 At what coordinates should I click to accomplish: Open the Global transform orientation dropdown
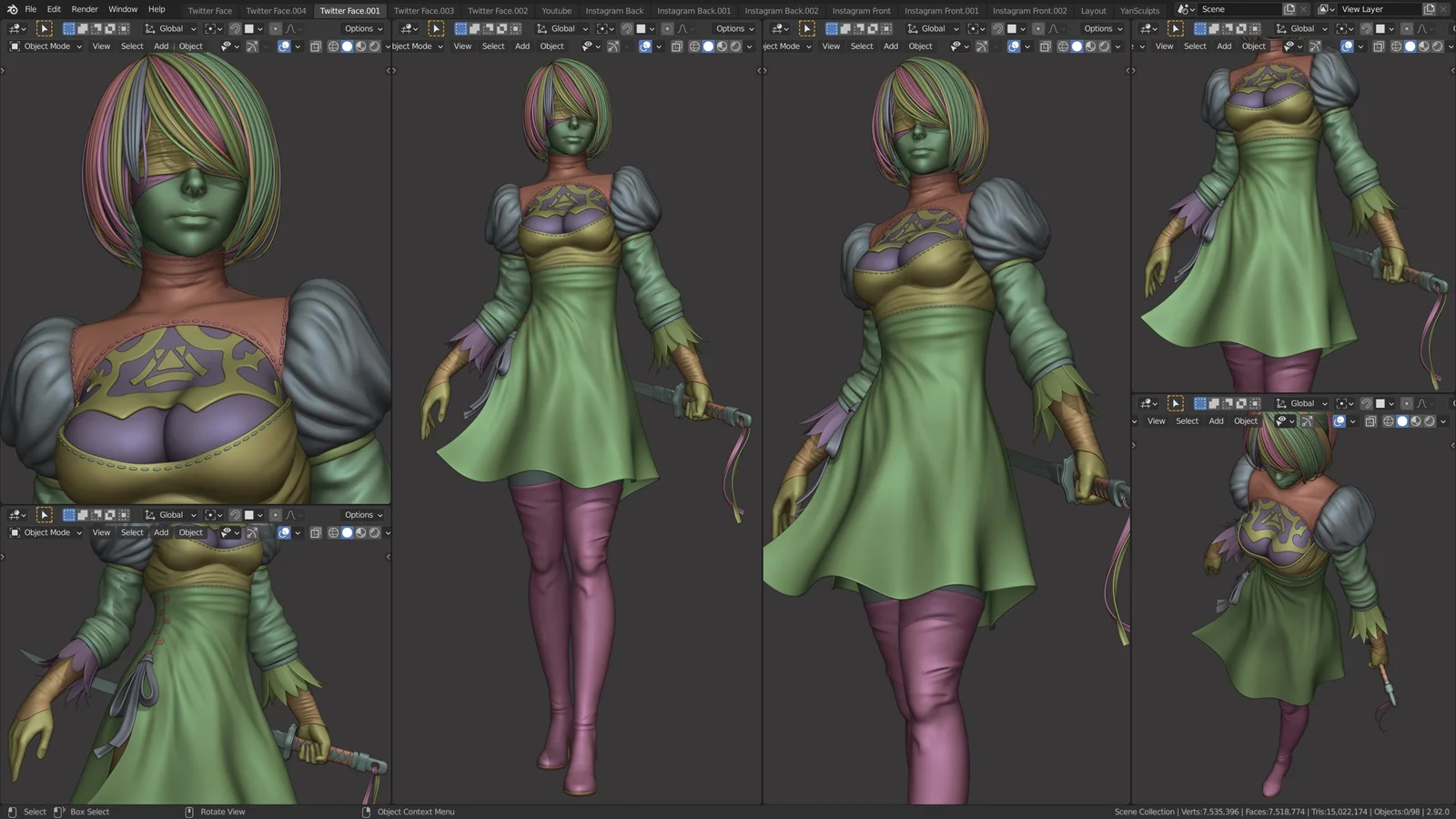pos(171,28)
